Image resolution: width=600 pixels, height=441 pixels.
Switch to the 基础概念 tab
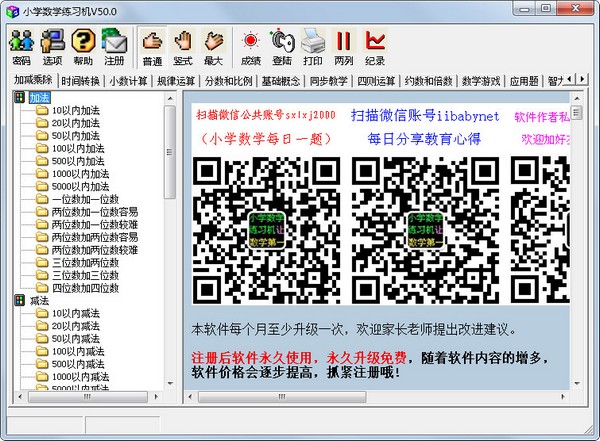coord(281,81)
